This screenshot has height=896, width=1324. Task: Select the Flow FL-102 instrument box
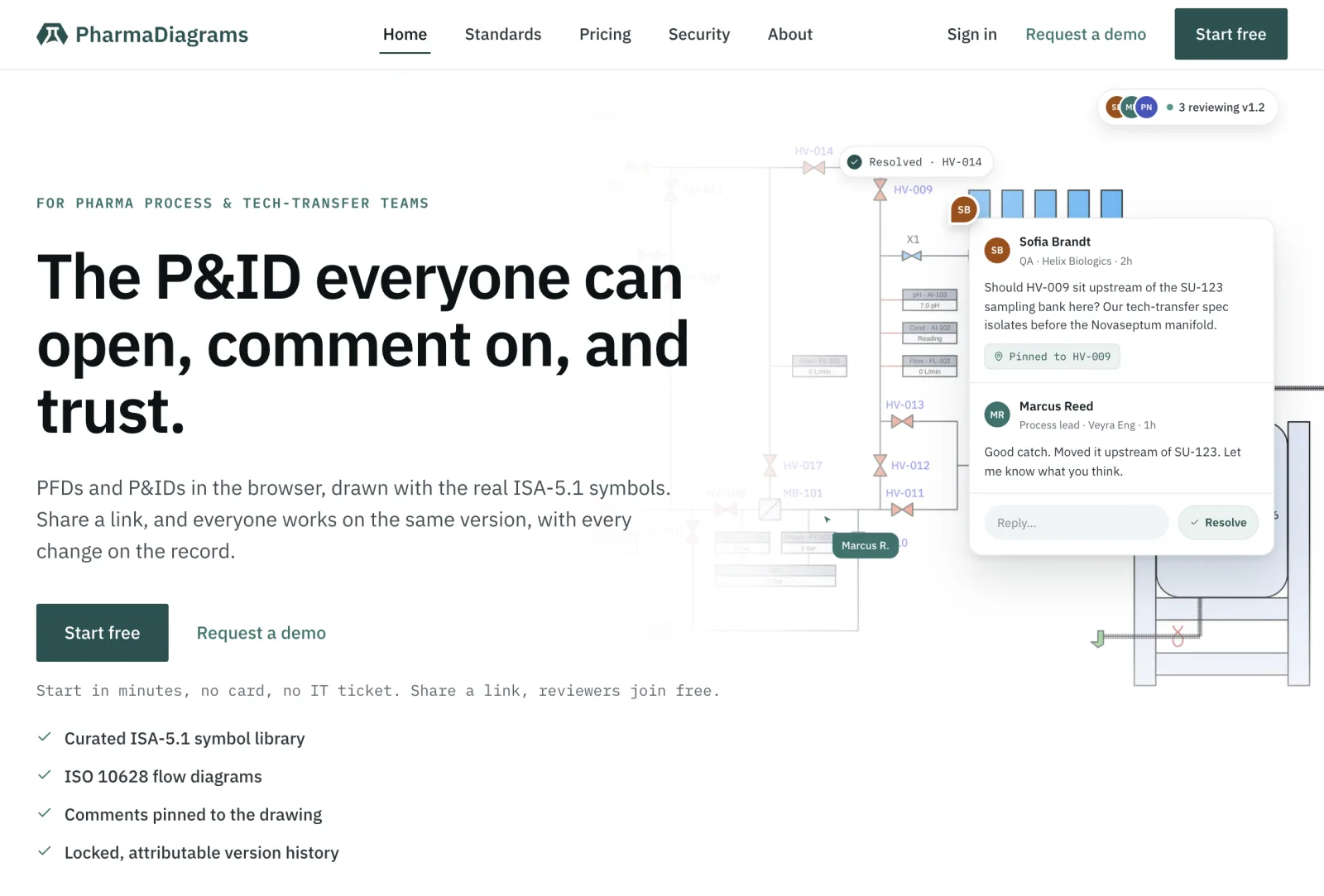click(x=930, y=366)
